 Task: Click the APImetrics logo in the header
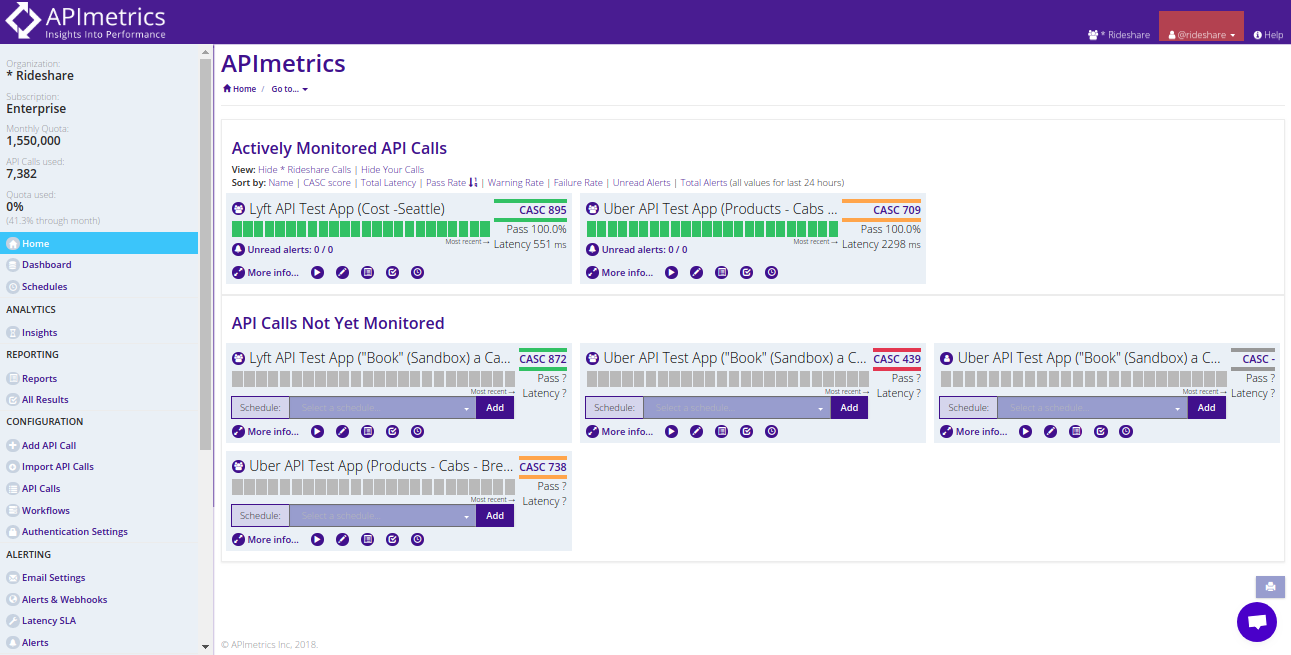(x=86, y=21)
